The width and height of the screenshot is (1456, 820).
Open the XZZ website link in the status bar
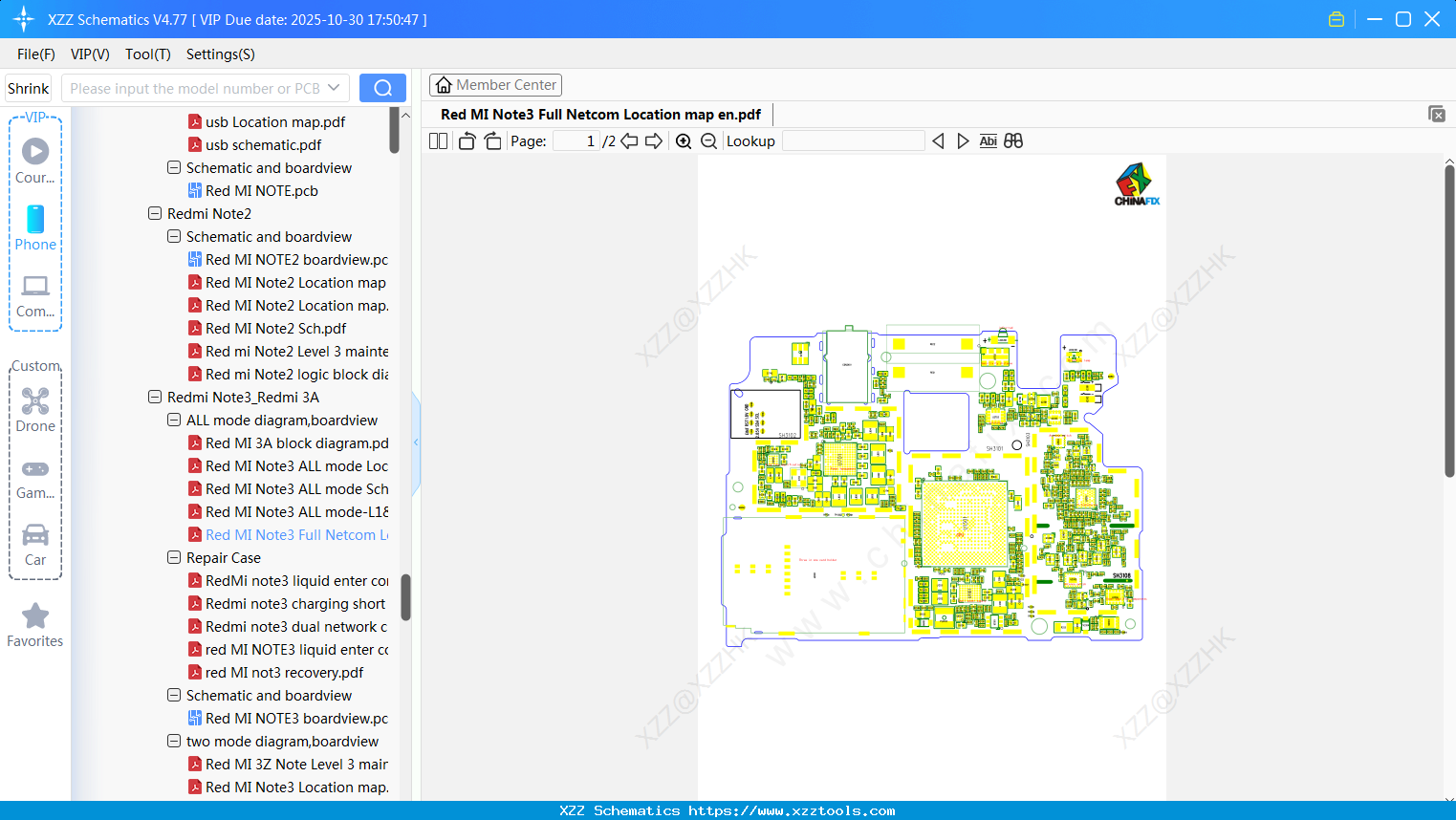point(792,810)
